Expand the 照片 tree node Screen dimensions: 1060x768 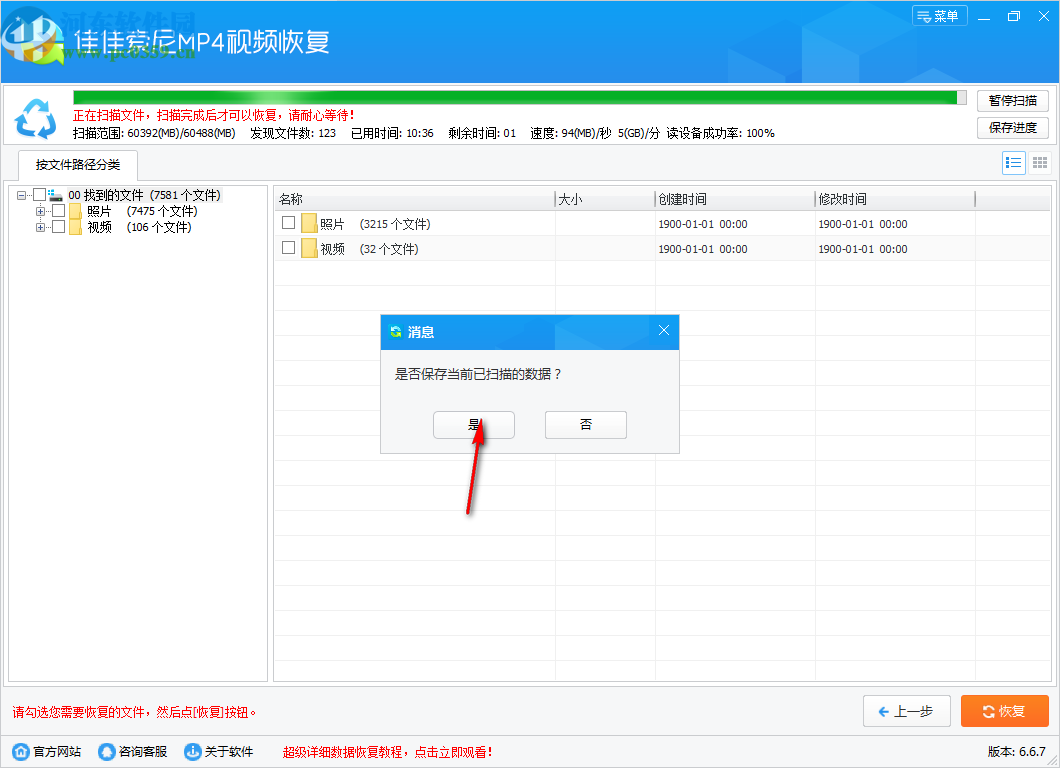click(41, 212)
